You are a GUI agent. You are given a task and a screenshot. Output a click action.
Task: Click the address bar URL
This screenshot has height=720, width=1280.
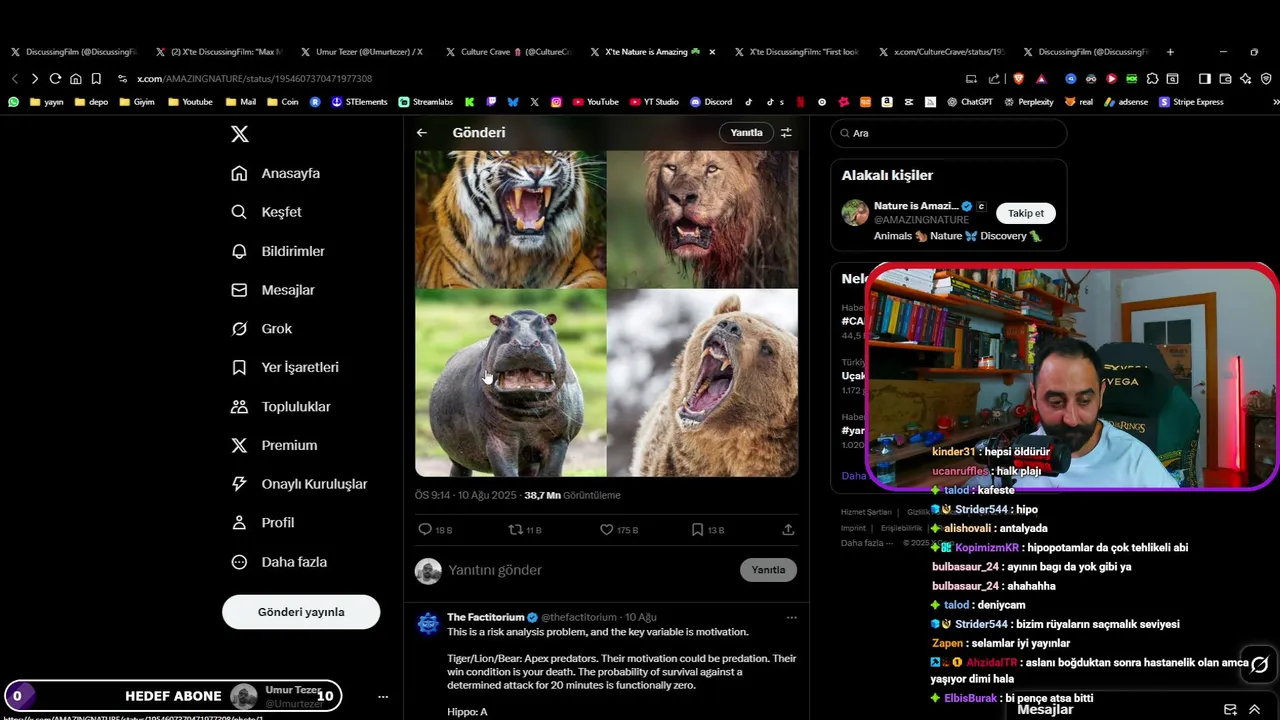tap(254, 79)
